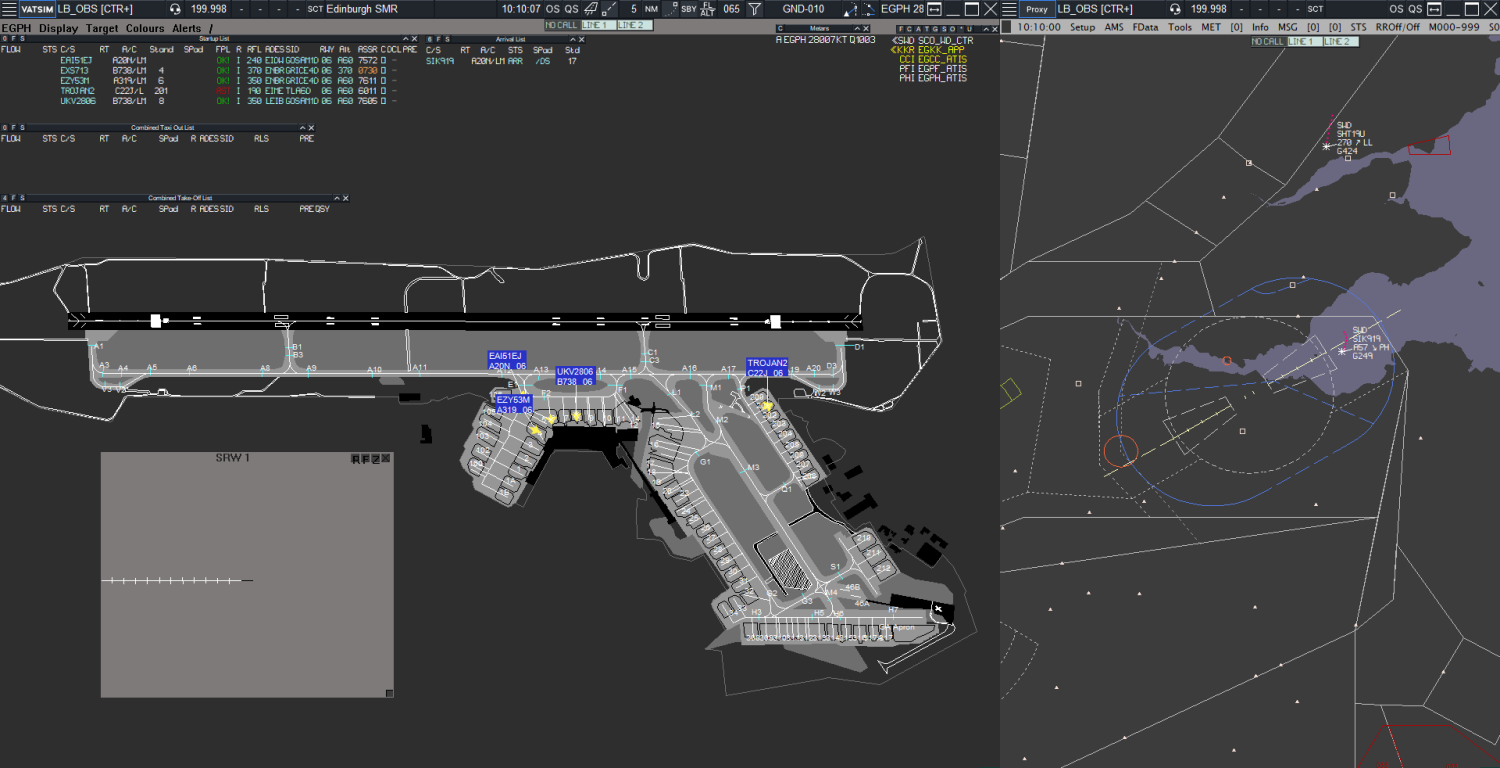
Task: Toggle the RROff/Off range rings setting
Action: [1399, 27]
